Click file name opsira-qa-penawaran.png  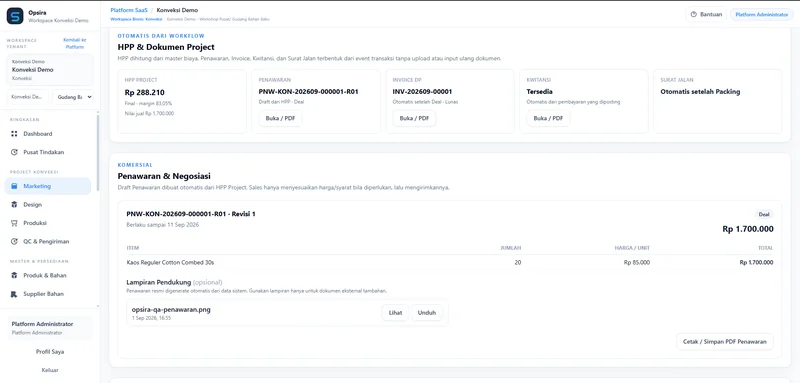(x=171, y=310)
